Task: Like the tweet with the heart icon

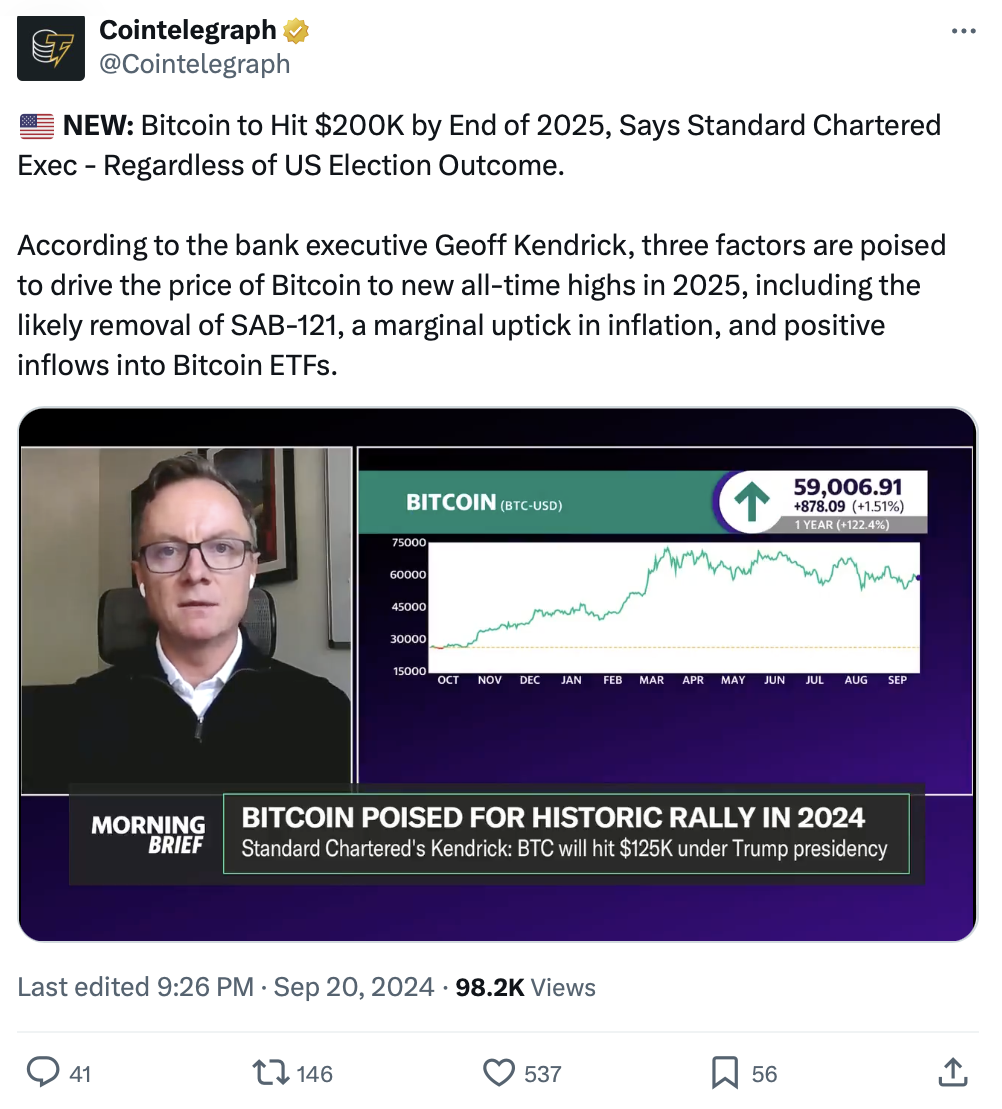Action: [x=499, y=1072]
